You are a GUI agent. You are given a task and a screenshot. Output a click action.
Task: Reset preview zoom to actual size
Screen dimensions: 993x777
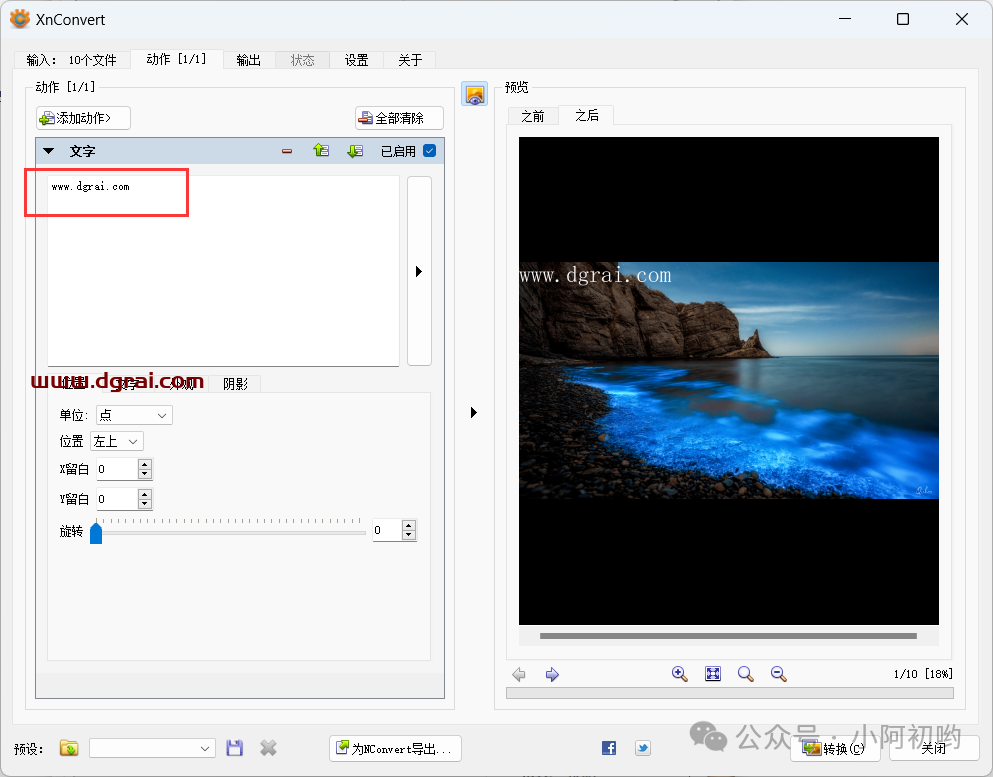coord(745,674)
